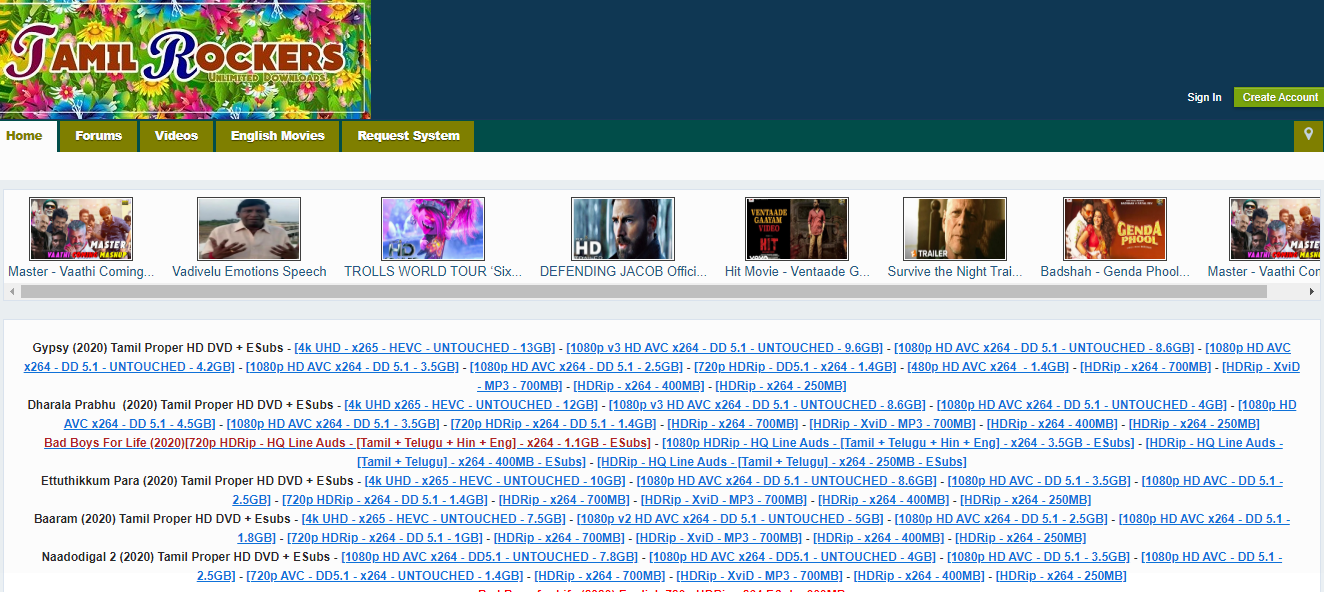
Task: Go to the Videos section
Action: (x=177, y=135)
